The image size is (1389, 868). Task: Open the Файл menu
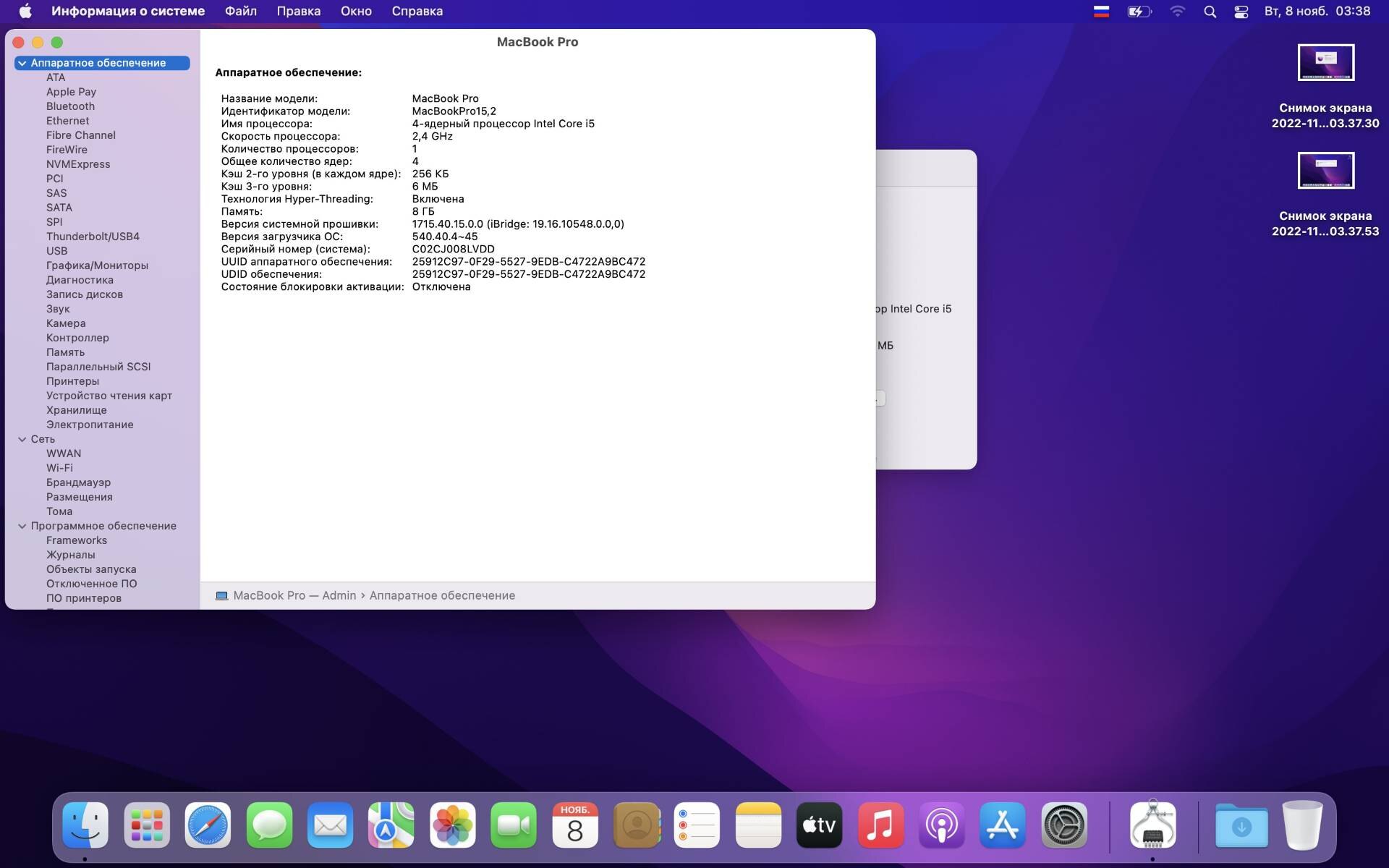pyautogui.click(x=240, y=12)
